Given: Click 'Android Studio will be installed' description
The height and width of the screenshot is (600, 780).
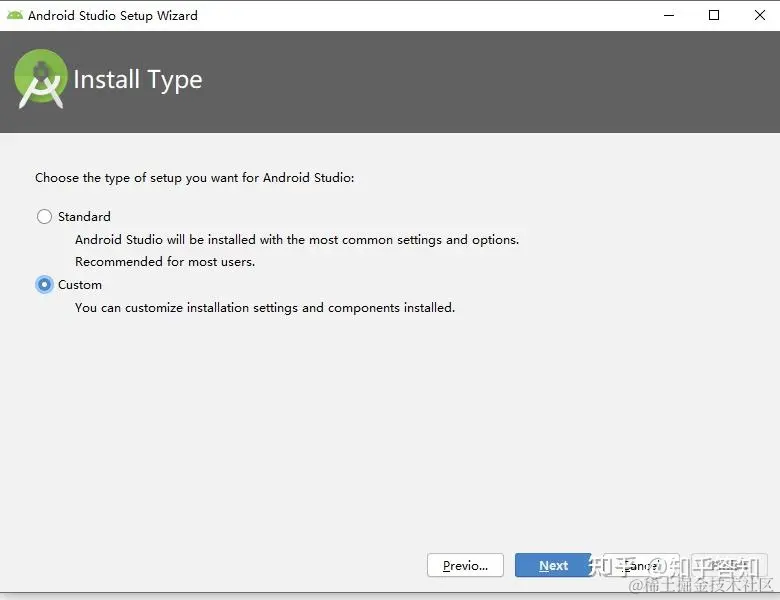Looking at the screenshot, I should coord(296,240).
